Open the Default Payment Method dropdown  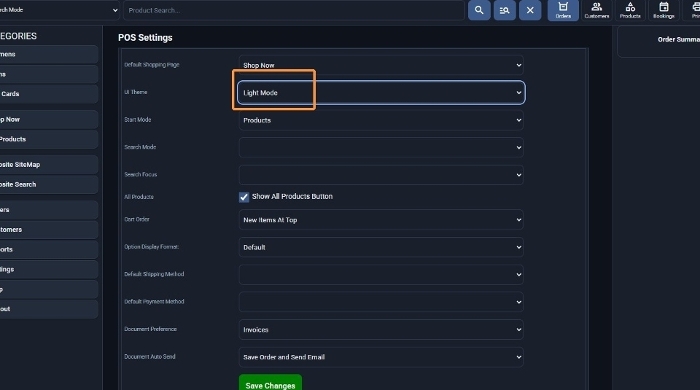pyautogui.click(x=381, y=302)
